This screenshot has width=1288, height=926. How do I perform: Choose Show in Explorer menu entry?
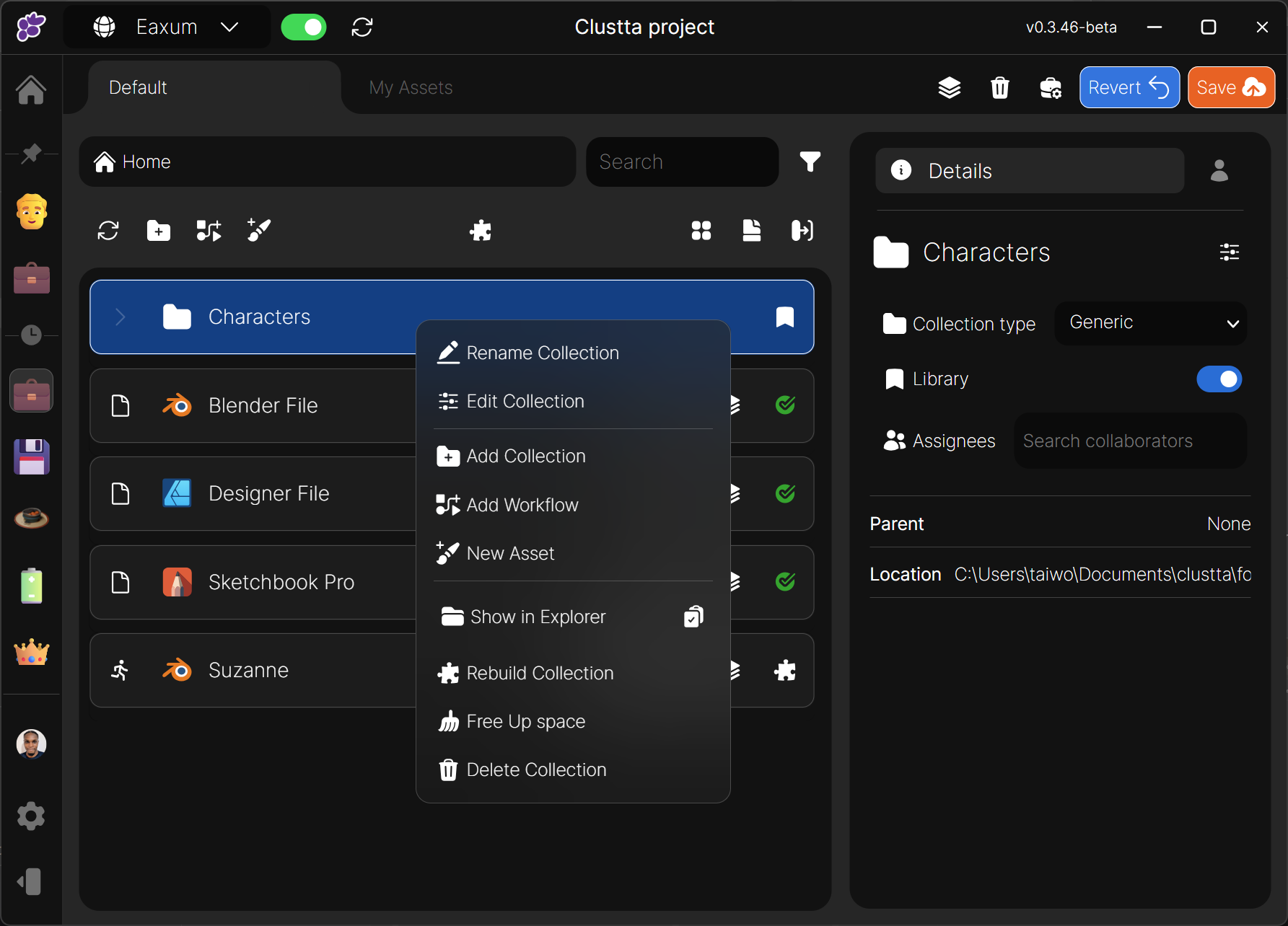(538, 617)
